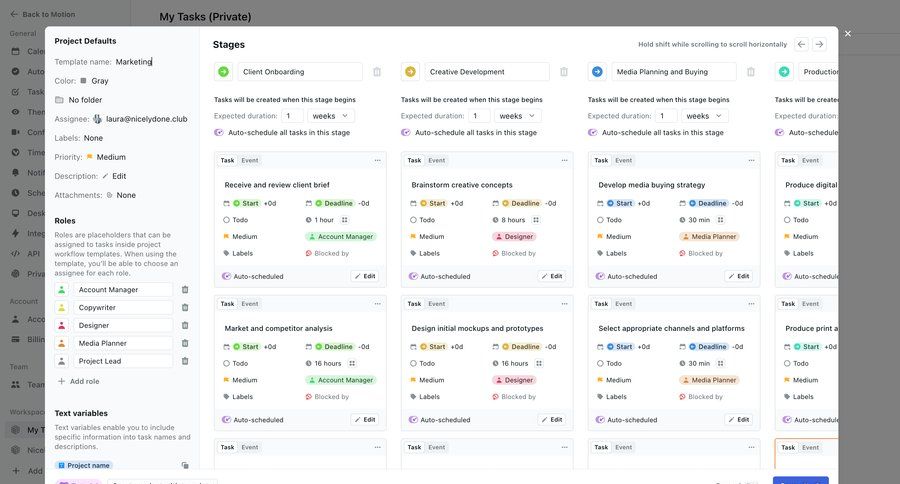
Task: Open options menu for Brainstorm creative concepts
Action: coord(565,160)
